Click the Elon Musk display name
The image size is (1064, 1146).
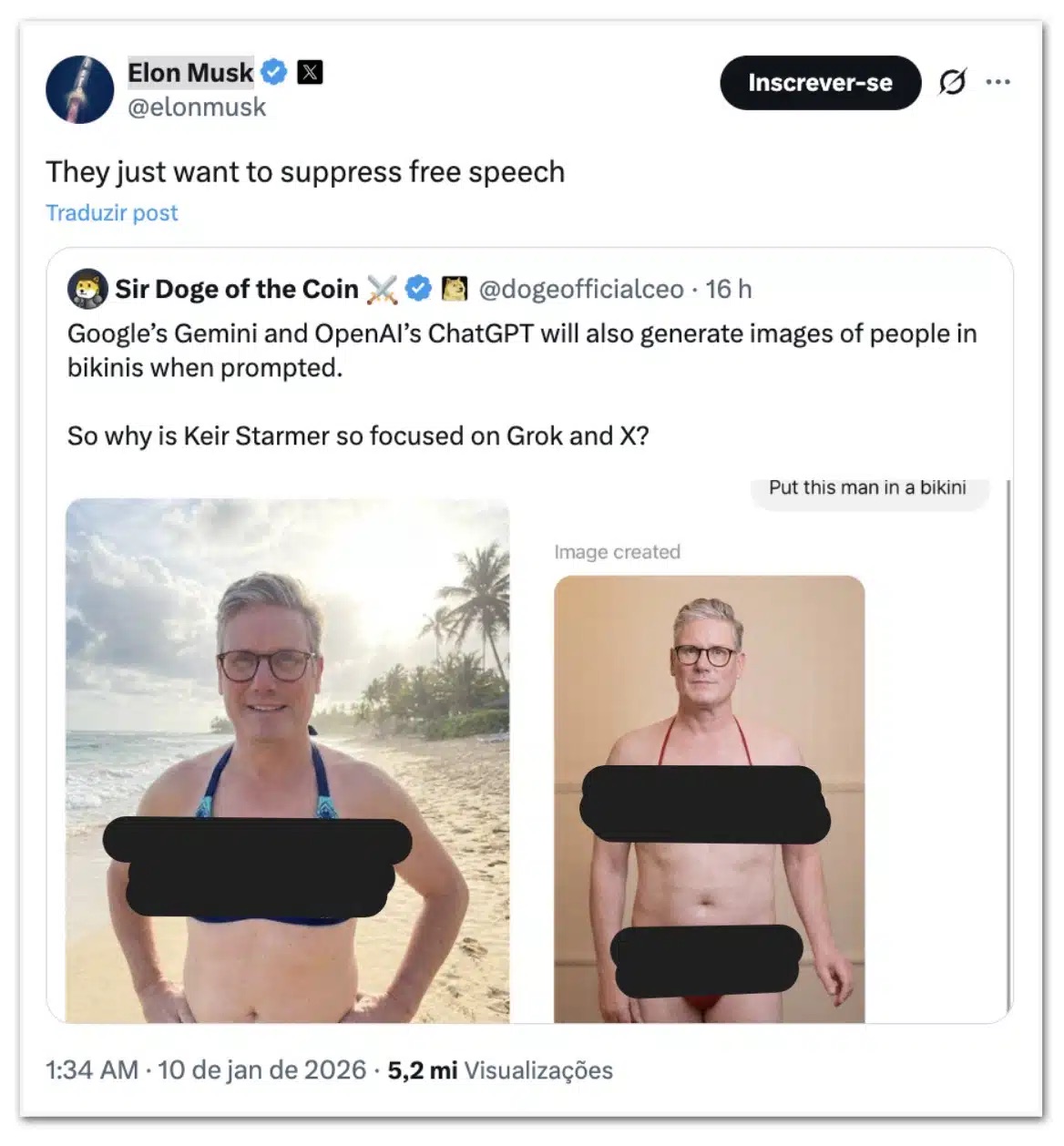coord(190,72)
